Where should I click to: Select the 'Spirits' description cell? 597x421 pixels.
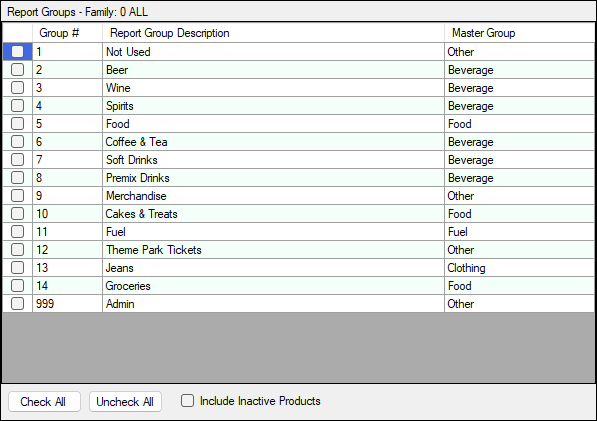(273, 105)
